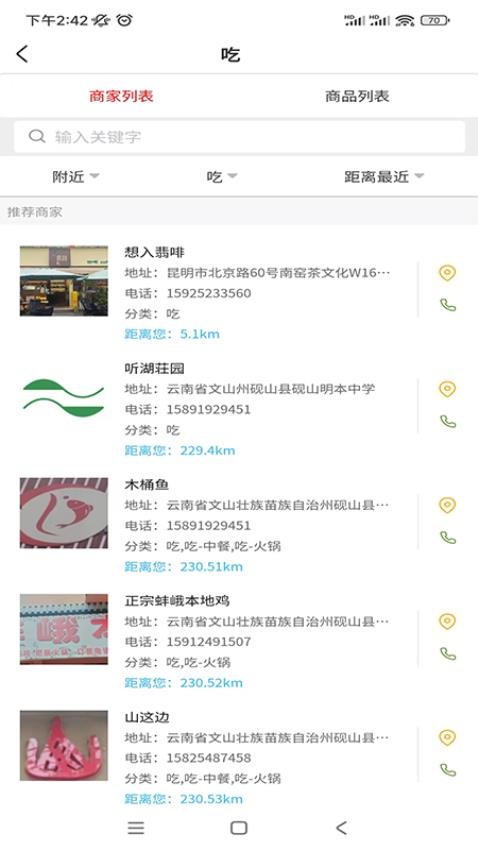Open map location for 正宗蚌峨本地鸡
Screen dimensions: 478x850
click(447, 621)
